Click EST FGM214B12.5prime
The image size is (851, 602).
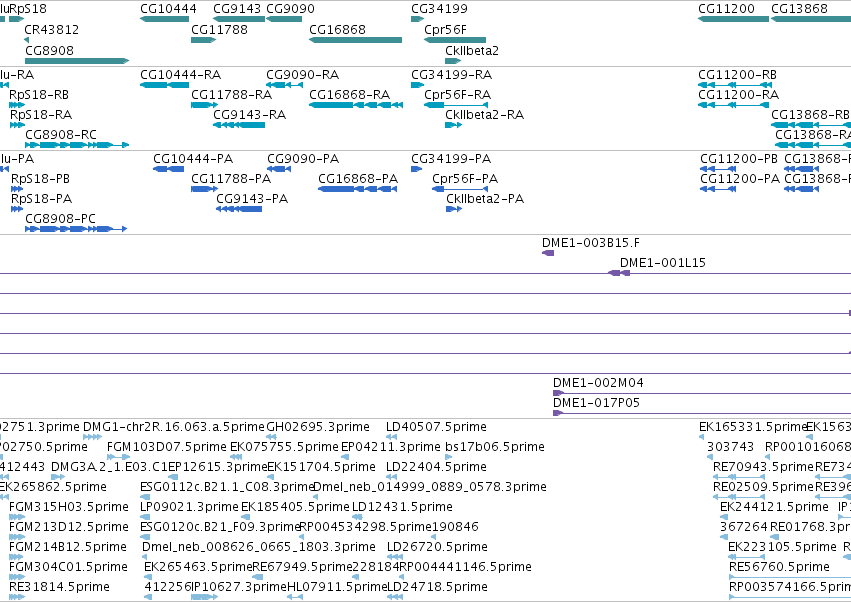pos(17,557)
